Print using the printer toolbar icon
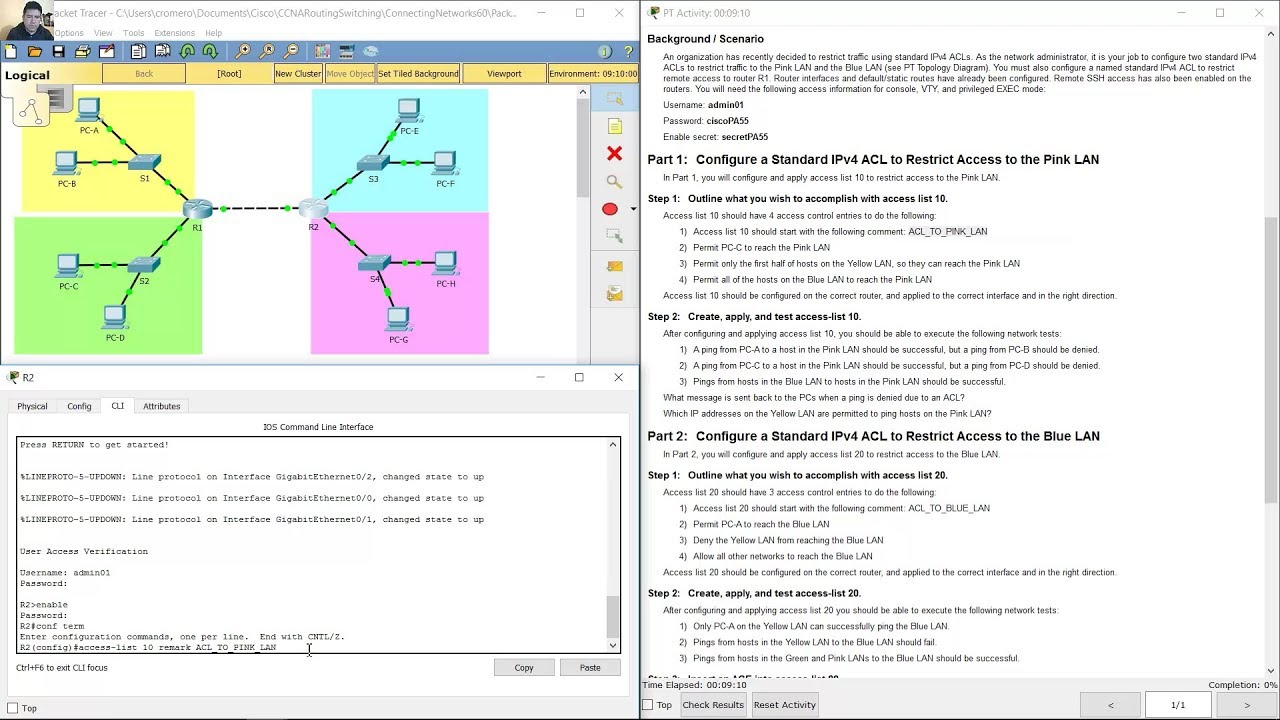This screenshot has height=720, width=1280. point(83,51)
